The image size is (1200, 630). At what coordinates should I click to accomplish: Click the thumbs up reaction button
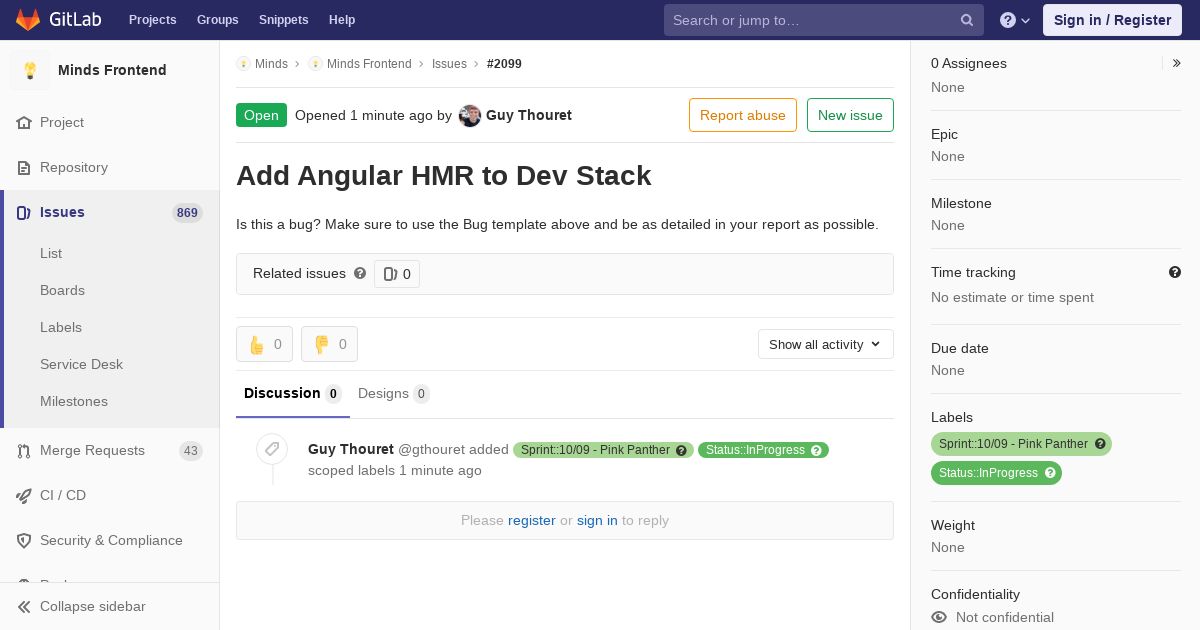pos(264,344)
